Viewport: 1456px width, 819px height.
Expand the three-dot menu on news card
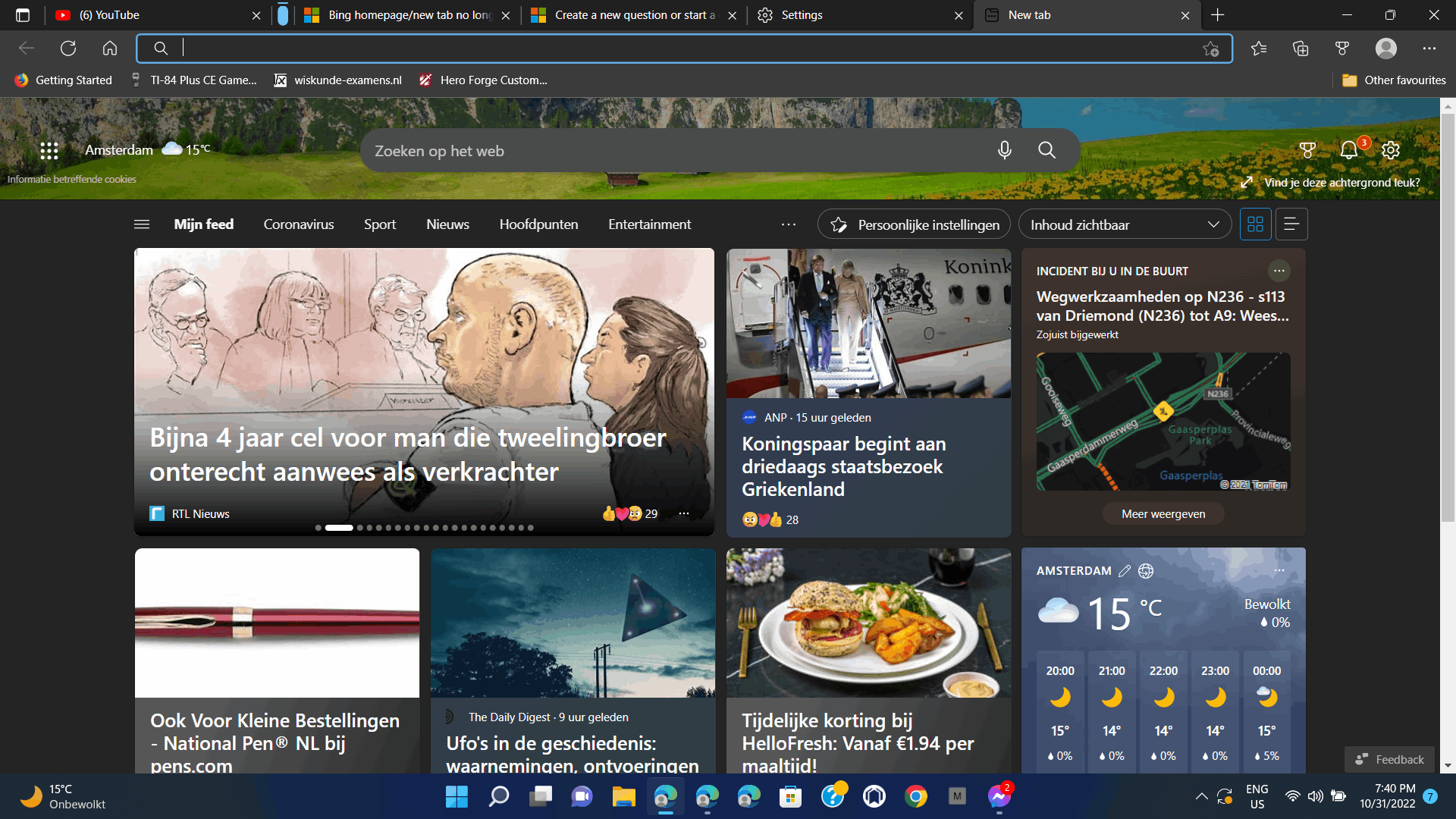tap(684, 513)
